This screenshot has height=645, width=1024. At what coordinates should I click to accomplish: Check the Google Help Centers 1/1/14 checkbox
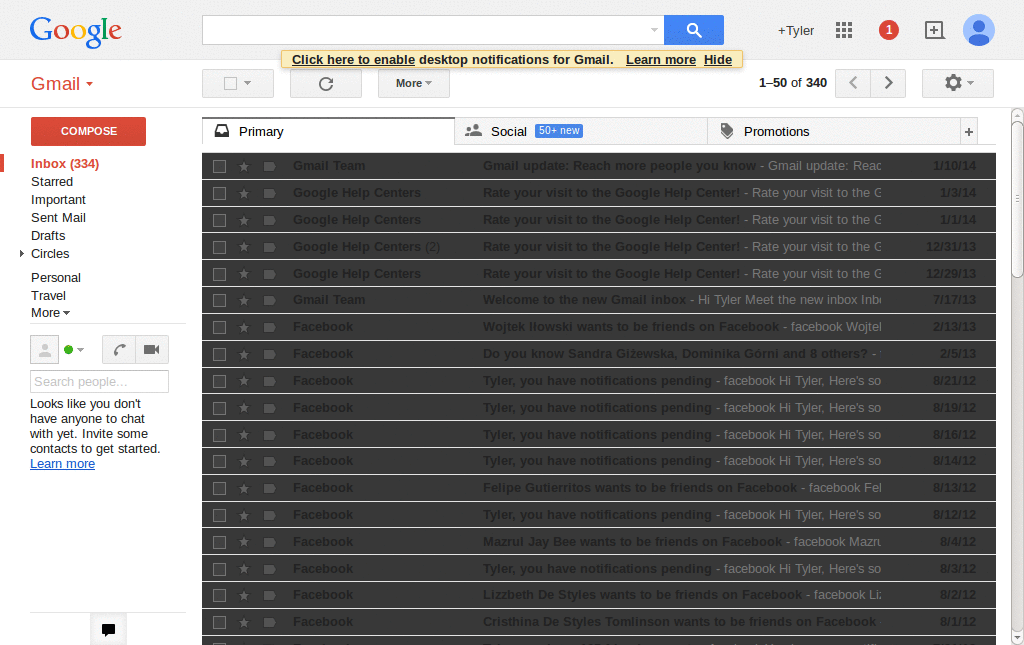tap(219, 221)
